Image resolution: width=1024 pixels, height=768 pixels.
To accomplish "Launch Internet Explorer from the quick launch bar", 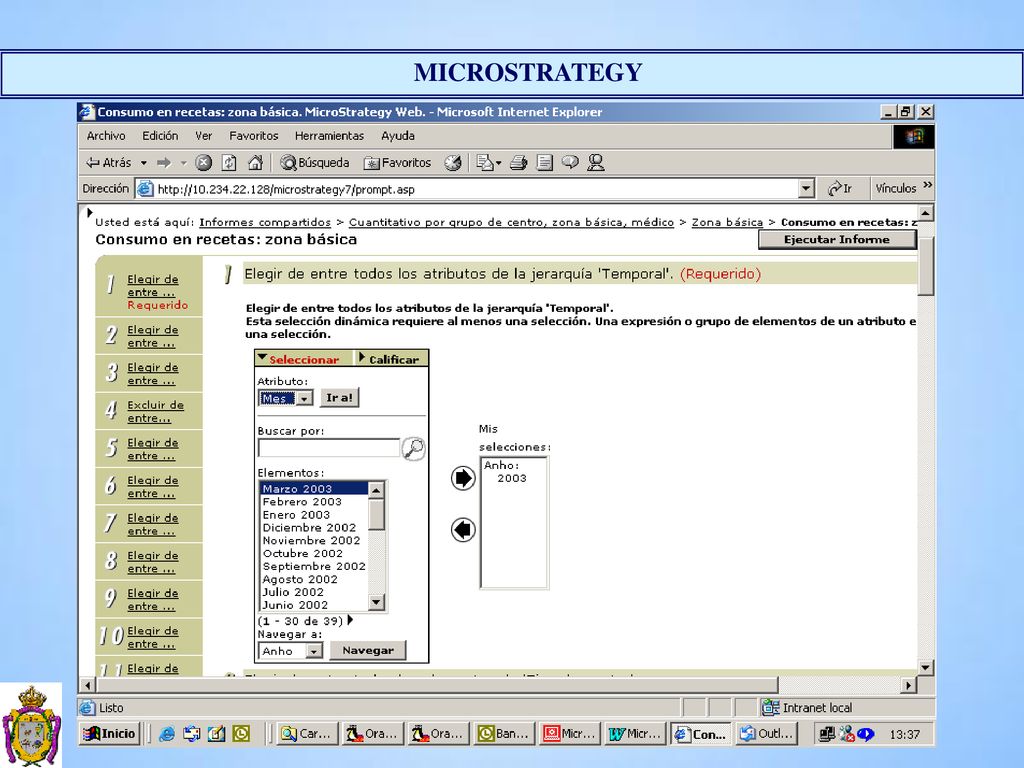I will tap(167, 734).
